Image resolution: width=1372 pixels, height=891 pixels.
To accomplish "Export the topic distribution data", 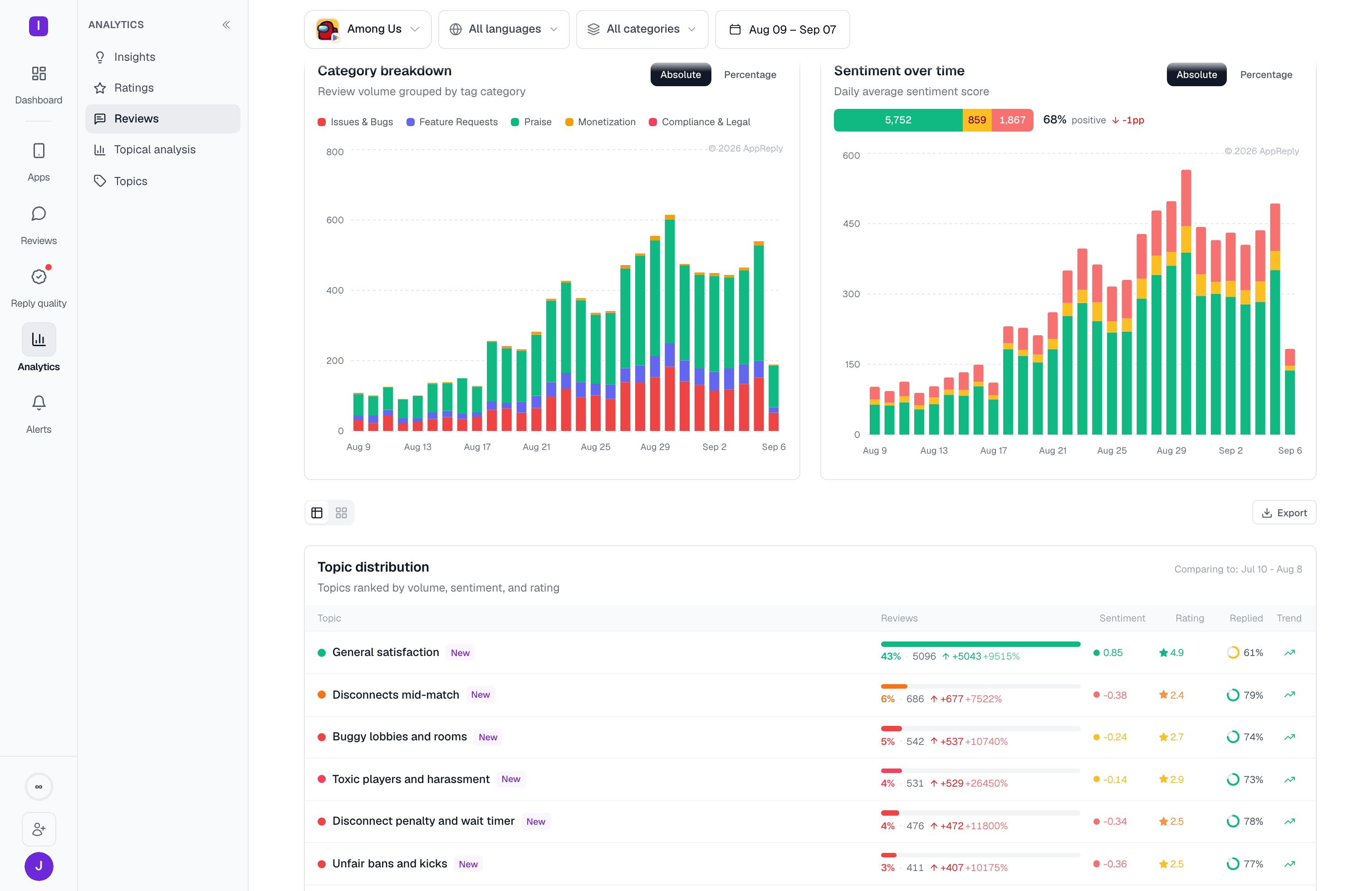I will (x=1284, y=512).
